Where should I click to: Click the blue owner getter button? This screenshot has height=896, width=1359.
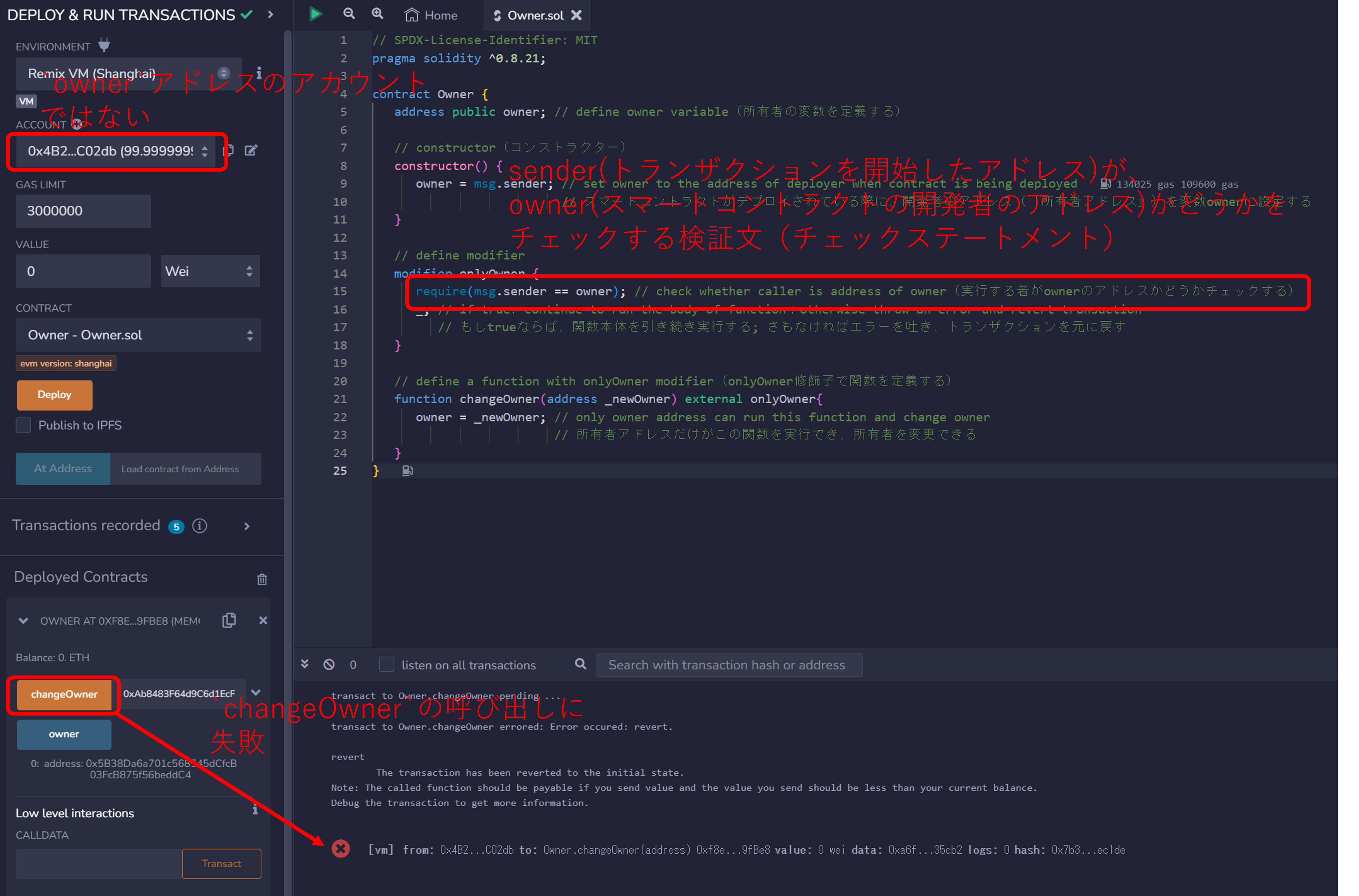(64, 734)
